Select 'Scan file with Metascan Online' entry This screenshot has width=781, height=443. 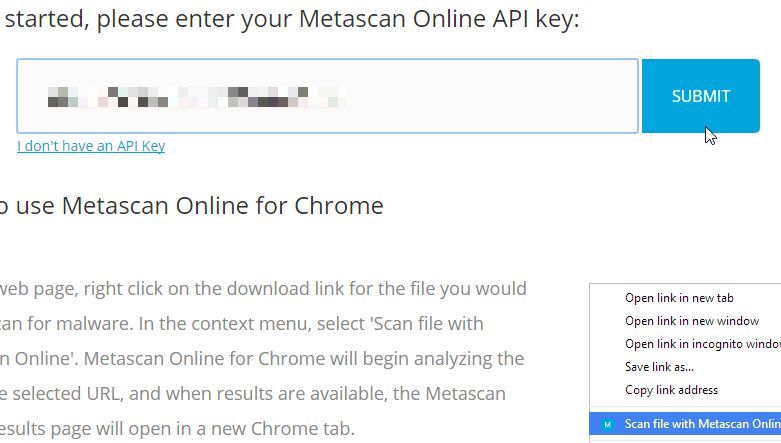(x=685, y=424)
